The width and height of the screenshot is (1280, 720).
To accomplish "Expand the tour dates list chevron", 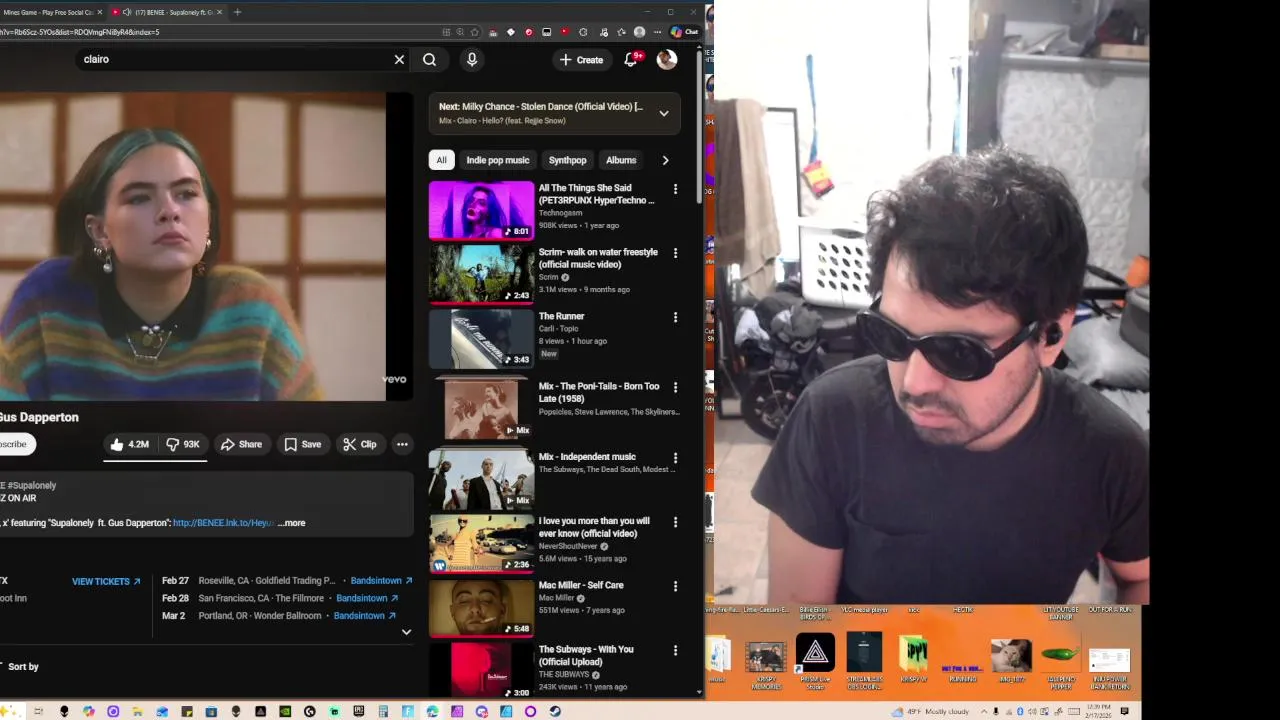I will pyautogui.click(x=406, y=632).
